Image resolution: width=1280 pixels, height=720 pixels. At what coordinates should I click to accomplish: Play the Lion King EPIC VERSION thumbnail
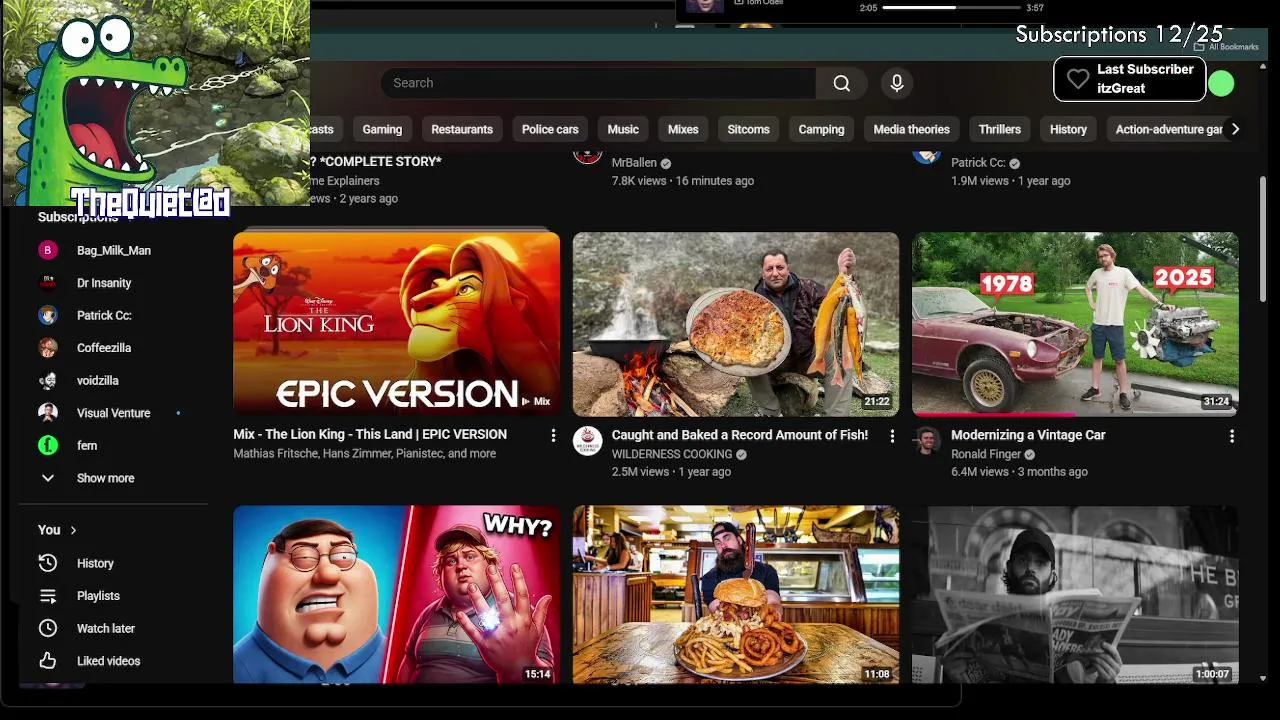click(397, 323)
